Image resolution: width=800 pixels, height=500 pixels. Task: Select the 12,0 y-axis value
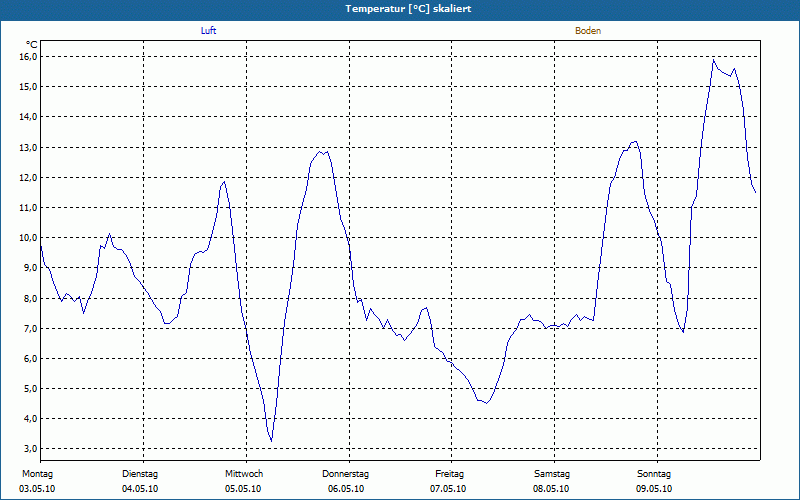pyautogui.click(x=29, y=178)
